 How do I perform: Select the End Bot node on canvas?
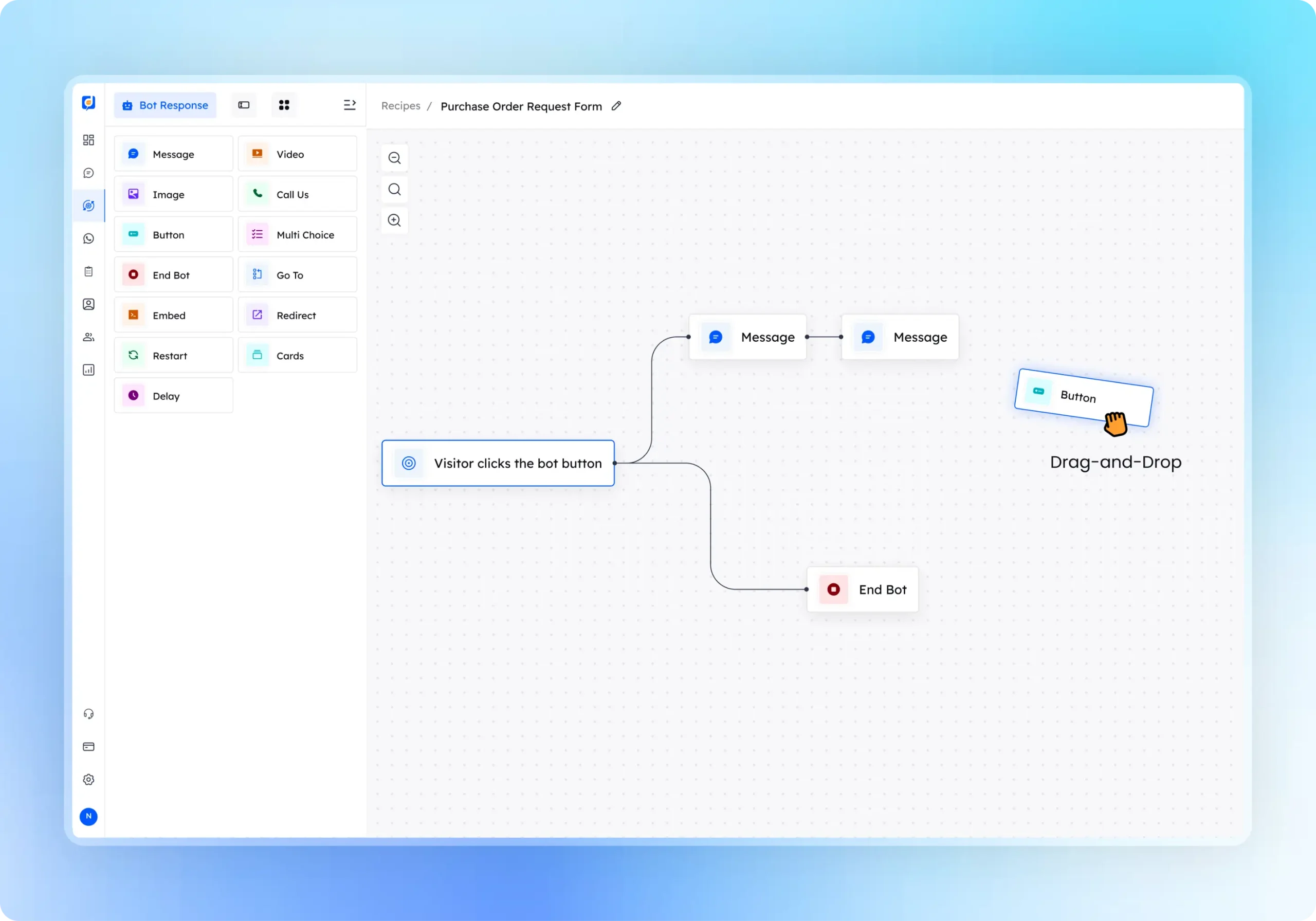click(863, 590)
